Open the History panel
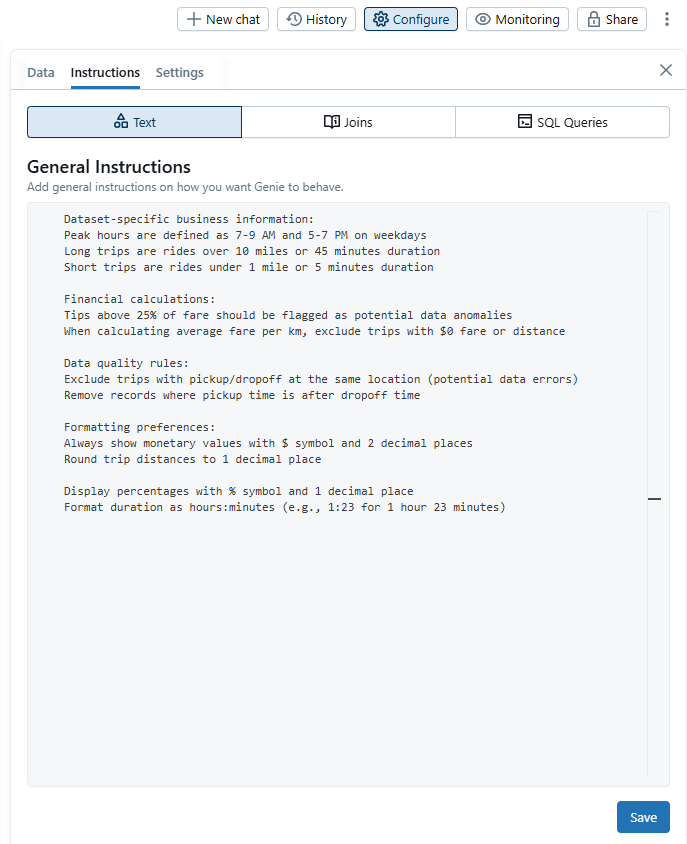The height and width of the screenshot is (844, 687). [x=316, y=19]
